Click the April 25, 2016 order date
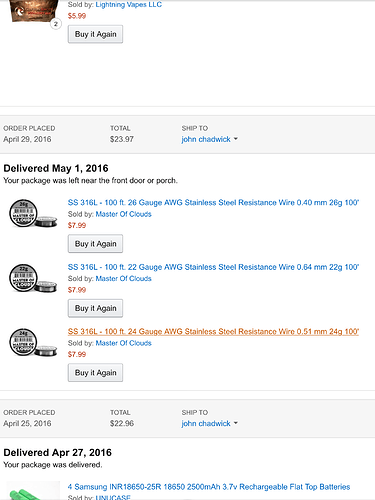Image resolution: width=375 pixels, height=500 pixels. [27, 424]
